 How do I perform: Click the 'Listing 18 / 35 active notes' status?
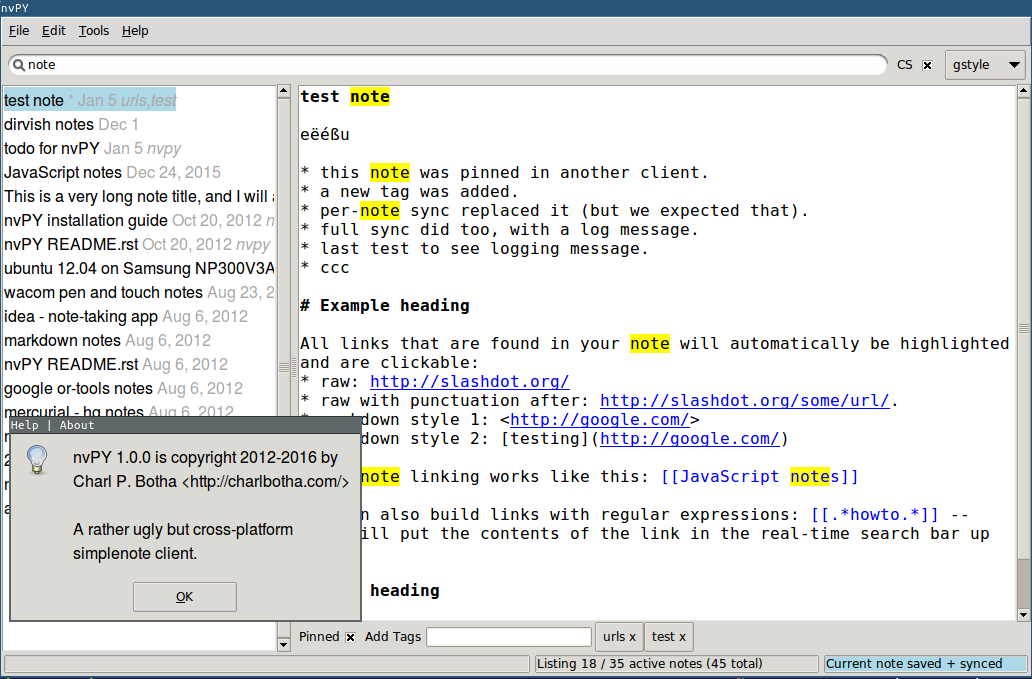pos(675,664)
